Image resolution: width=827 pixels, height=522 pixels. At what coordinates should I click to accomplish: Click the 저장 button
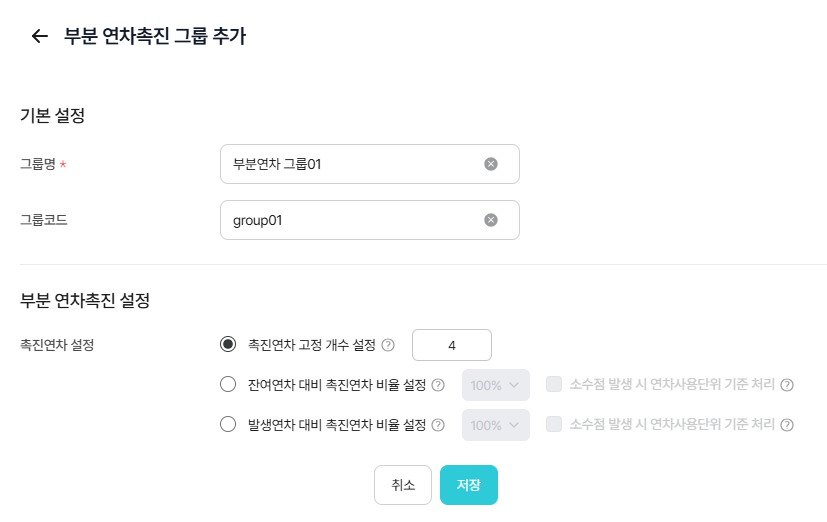point(469,485)
